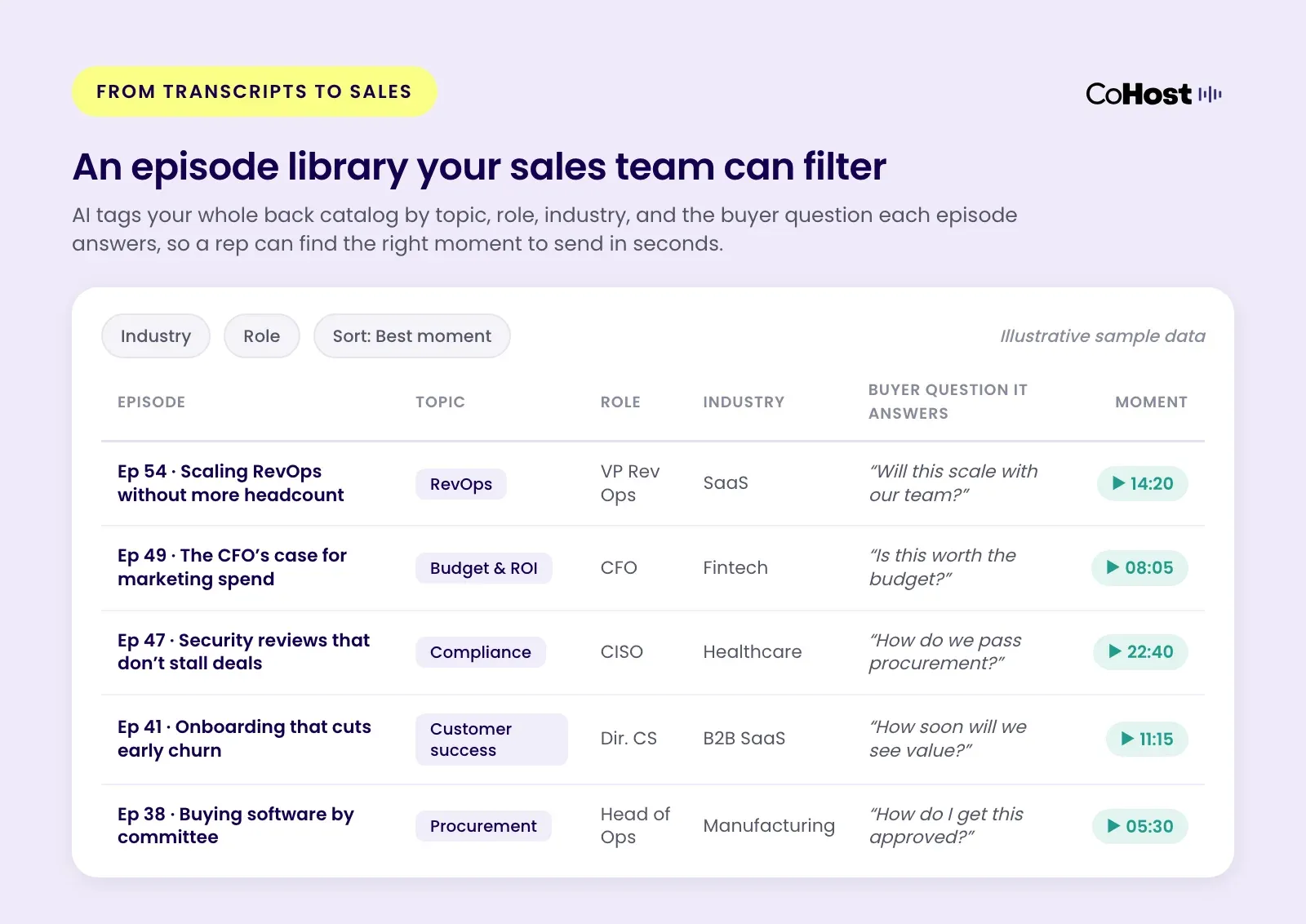Click the Dir. CS role cell
The image size is (1306, 924).
629,739
